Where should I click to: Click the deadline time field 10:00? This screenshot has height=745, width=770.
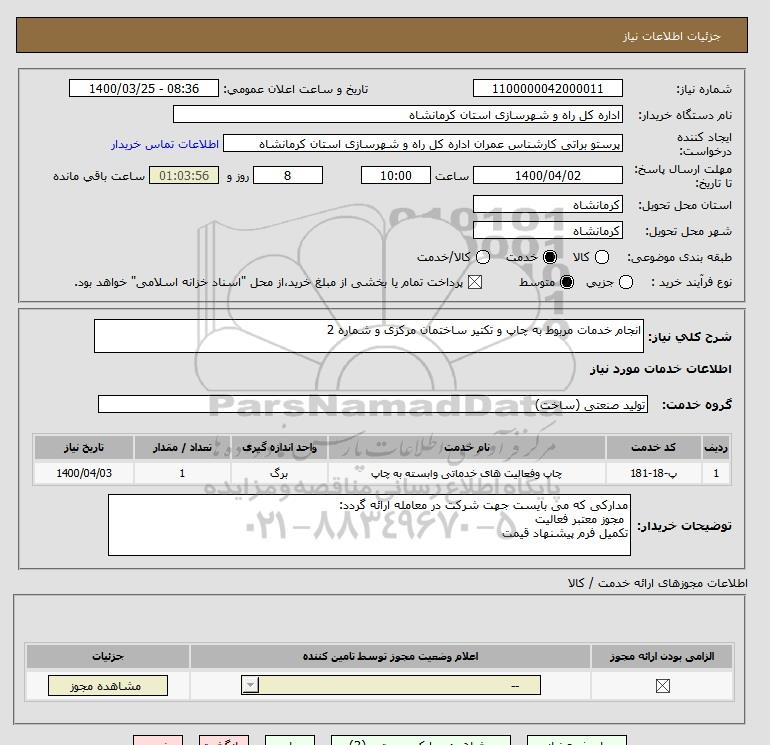pyautogui.click(x=396, y=175)
